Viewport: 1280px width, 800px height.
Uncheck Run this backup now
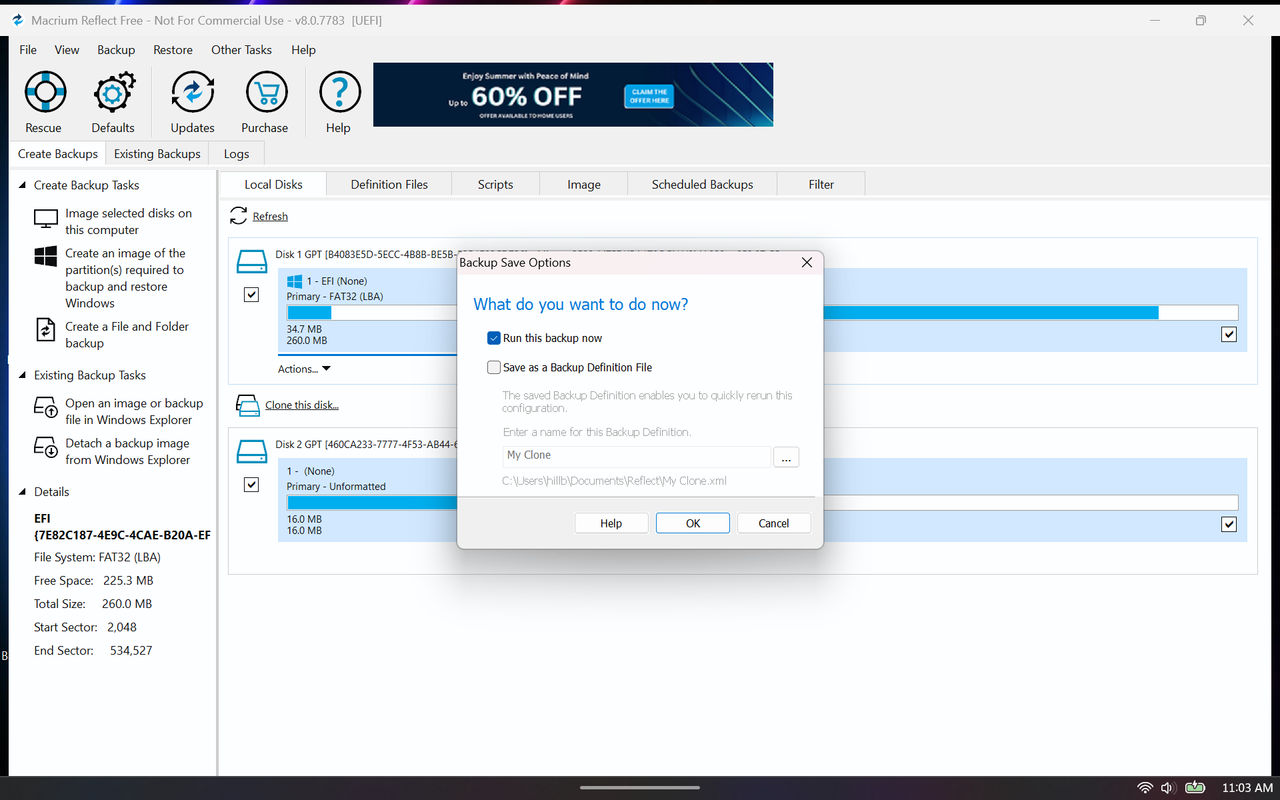494,338
